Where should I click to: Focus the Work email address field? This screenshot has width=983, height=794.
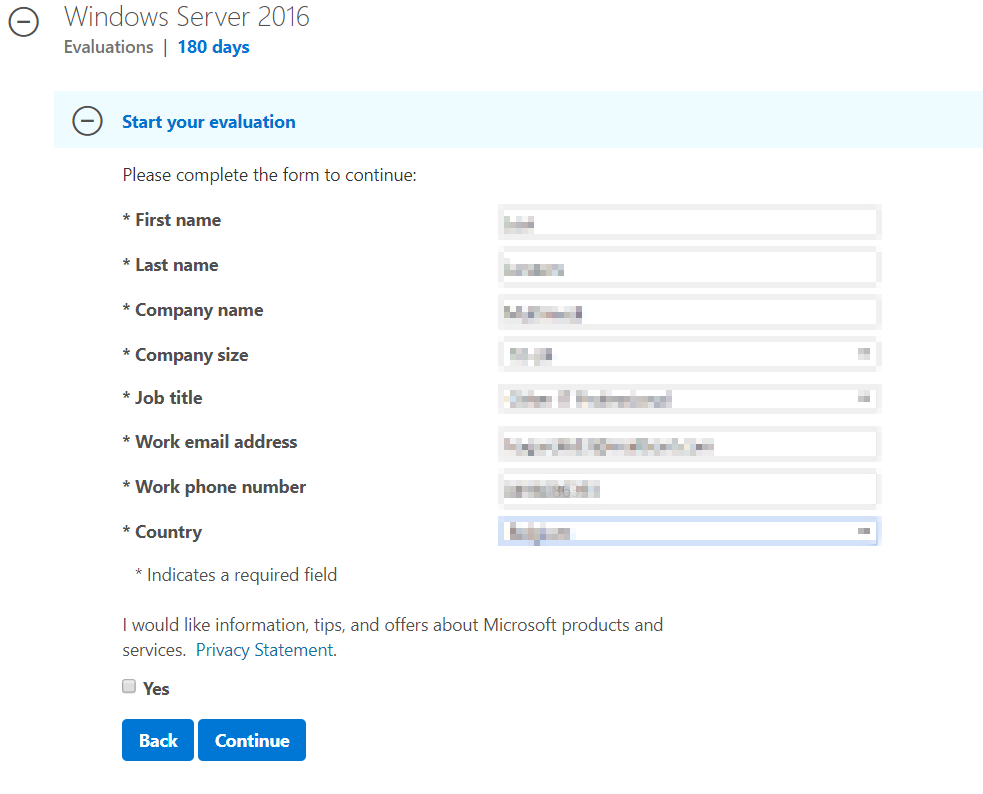[x=690, y=444]
